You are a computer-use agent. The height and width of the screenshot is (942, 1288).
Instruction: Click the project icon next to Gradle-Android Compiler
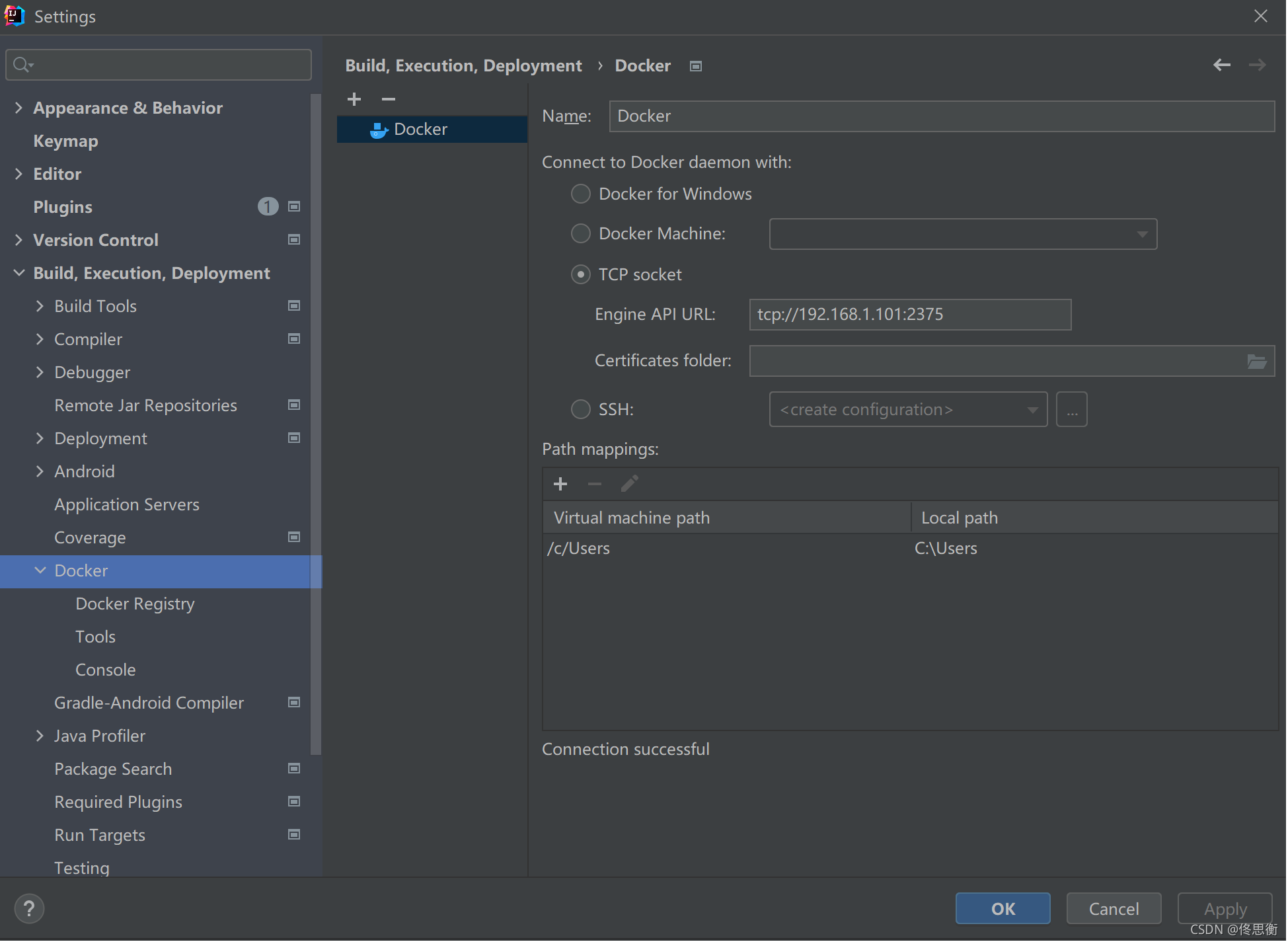[x=294, y=703]
